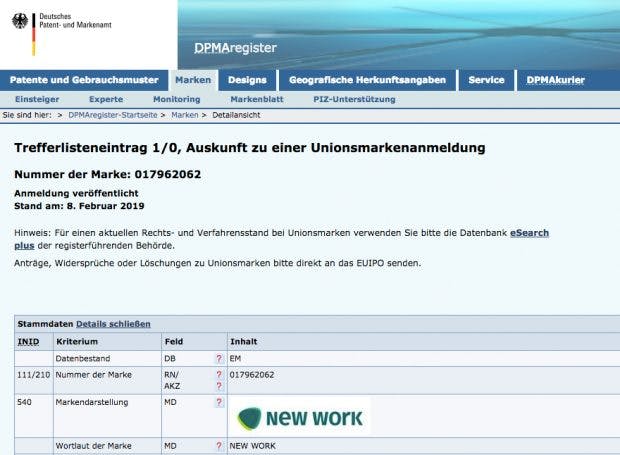Click the DPMAregister banner title

click(235, 48)
